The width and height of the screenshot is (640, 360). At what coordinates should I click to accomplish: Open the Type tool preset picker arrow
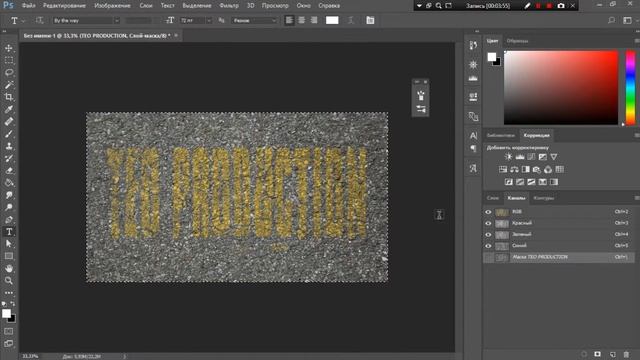[23, 20]
